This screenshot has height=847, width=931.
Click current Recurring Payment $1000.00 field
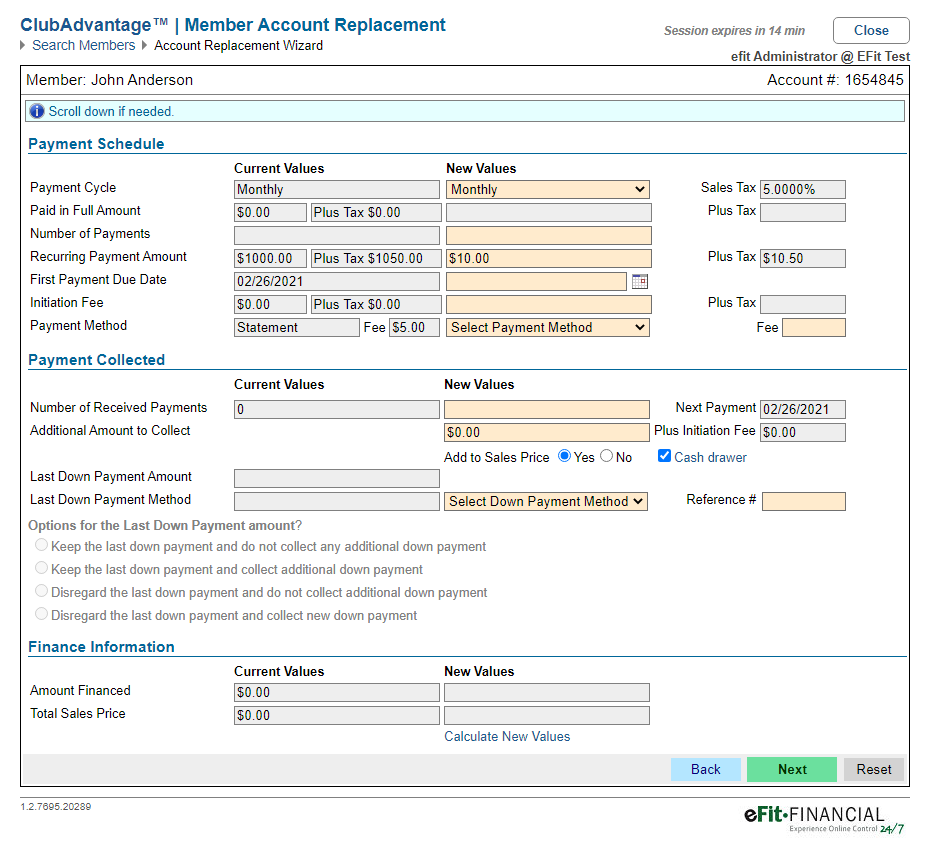270,259
